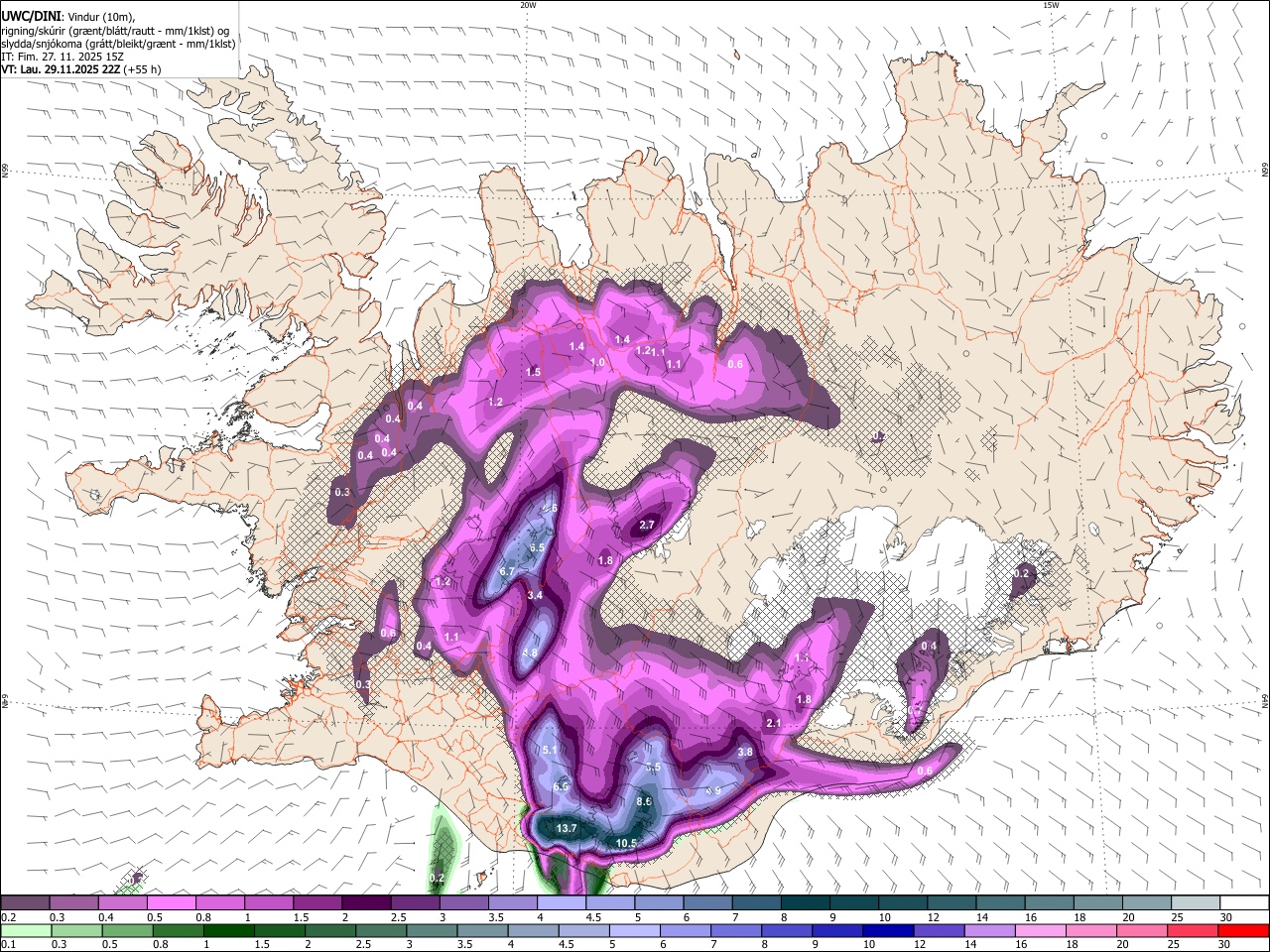Click the 6.6 value label on the map
This screenshot has height=952, width=1270.
click(561, 786)
